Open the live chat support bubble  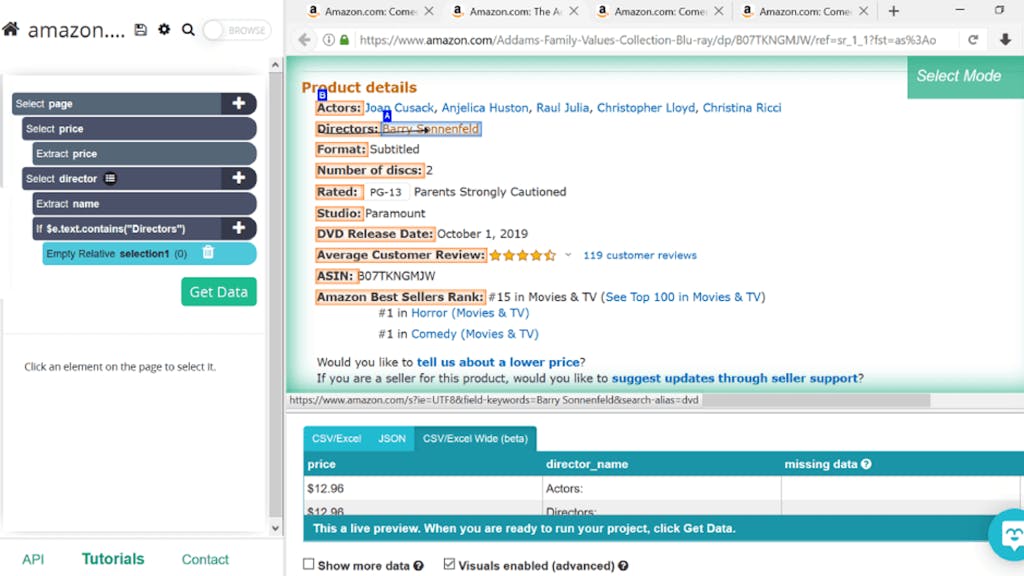(x=1009, y=534)
